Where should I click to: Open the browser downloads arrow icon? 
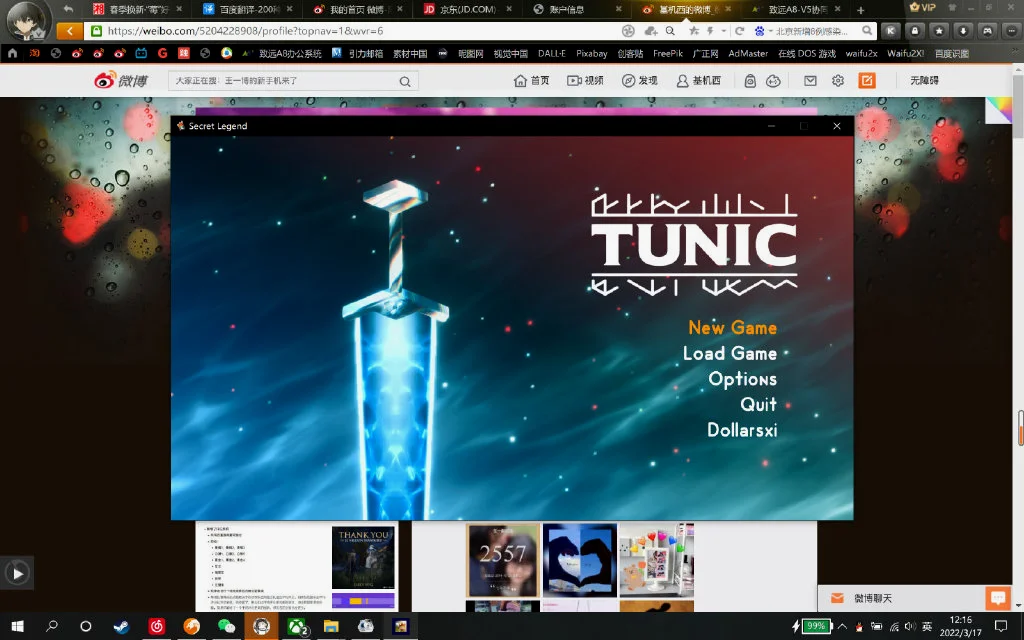coord(963,31)
